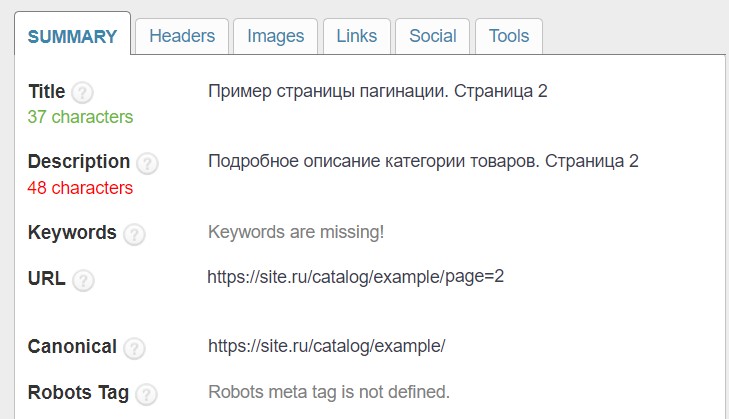Image resolution: width=729 pixels, height=419 pixels.
Task: Click the 'Description' field label
Action: click(79, 162)
